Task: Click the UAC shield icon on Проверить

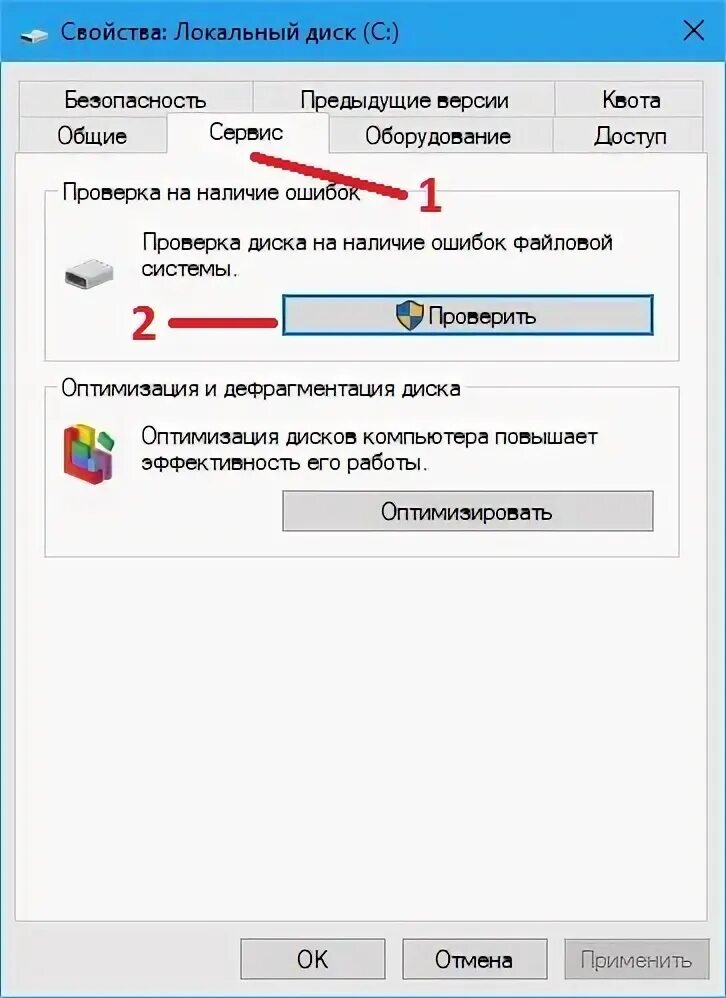Action: coord(409,316)
